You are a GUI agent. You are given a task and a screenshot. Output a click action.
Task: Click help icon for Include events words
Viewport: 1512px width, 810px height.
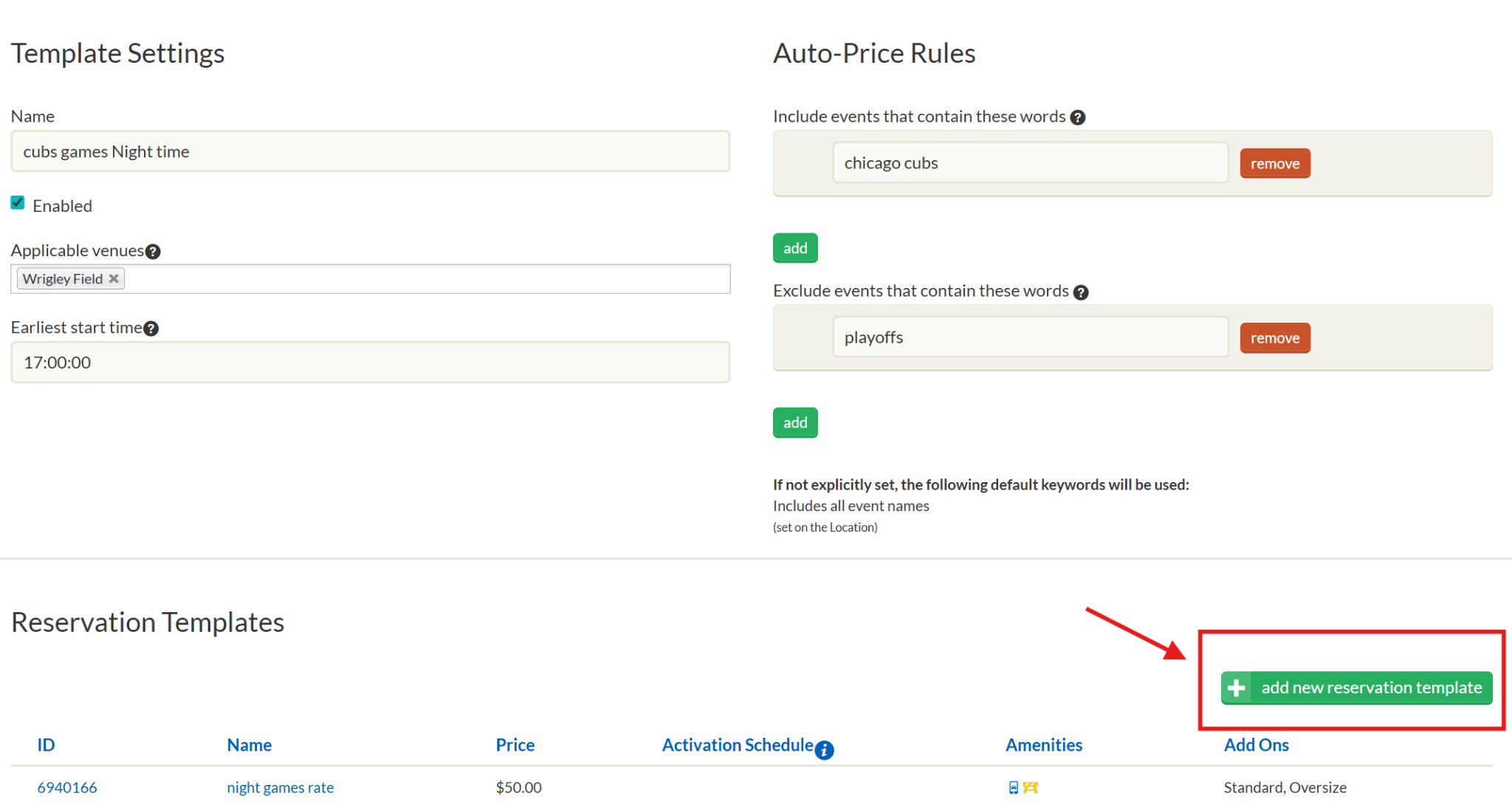tap(1078, 117)
